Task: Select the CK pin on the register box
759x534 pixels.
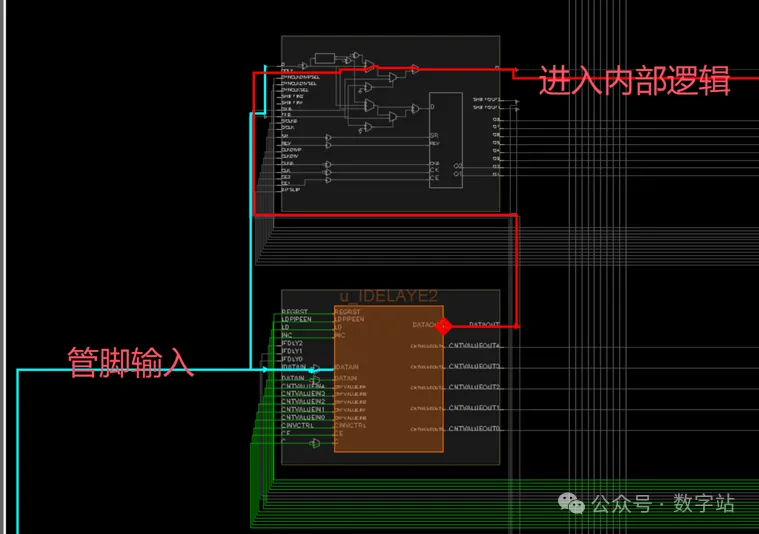Action: tap(434, 169)
